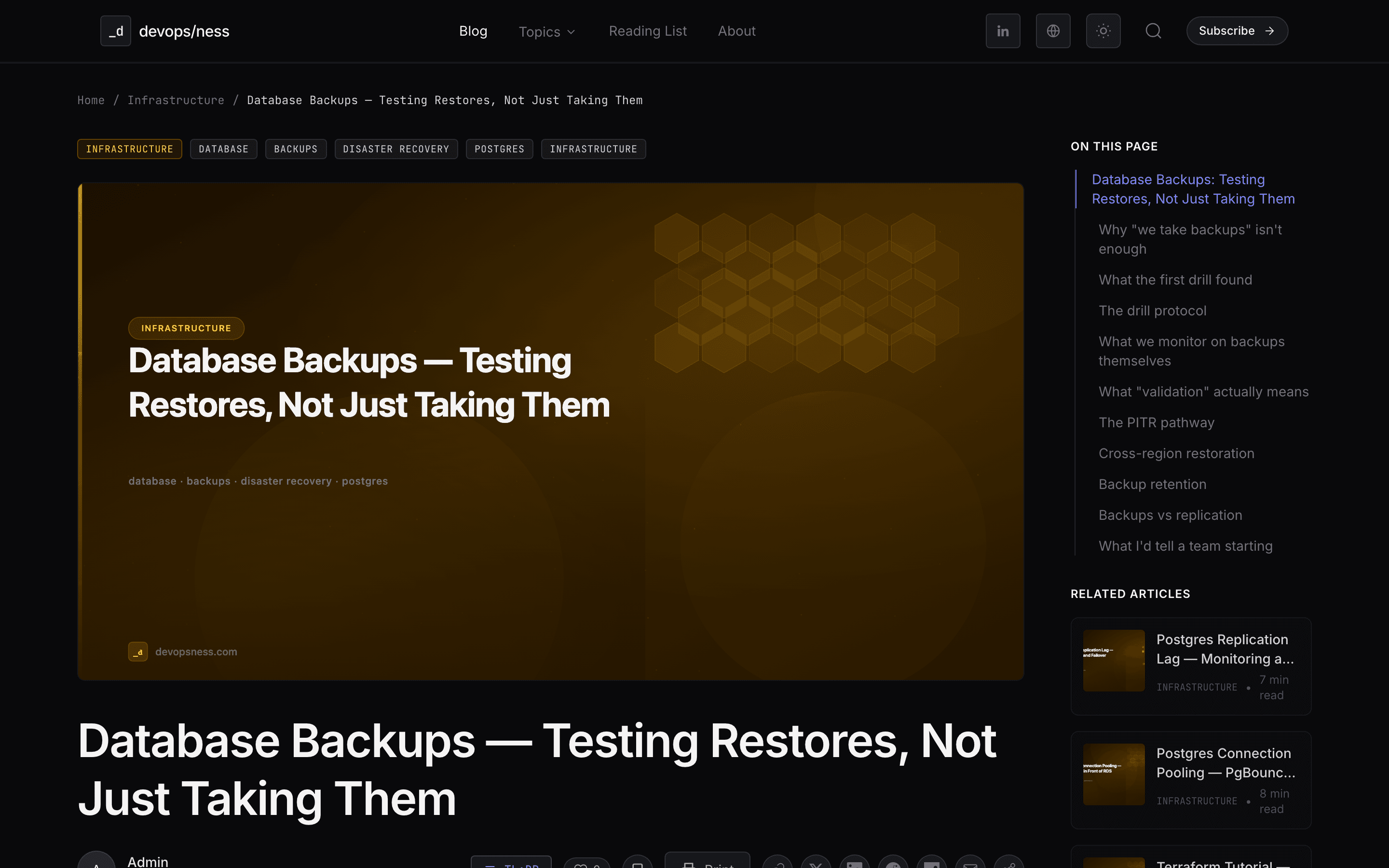The image size is (1389, 868).
Task: Jump to 'Why "we take backups" isn't enough'
Action: pos(1190,239)
